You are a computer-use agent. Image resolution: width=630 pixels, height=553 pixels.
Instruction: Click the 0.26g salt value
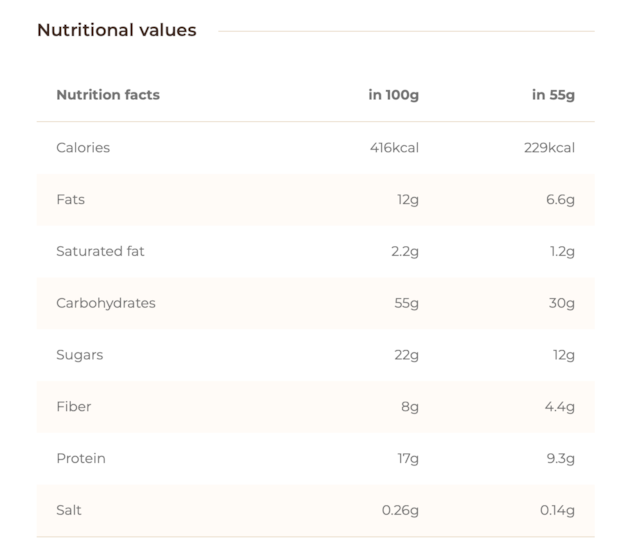[x=400, y=511]
